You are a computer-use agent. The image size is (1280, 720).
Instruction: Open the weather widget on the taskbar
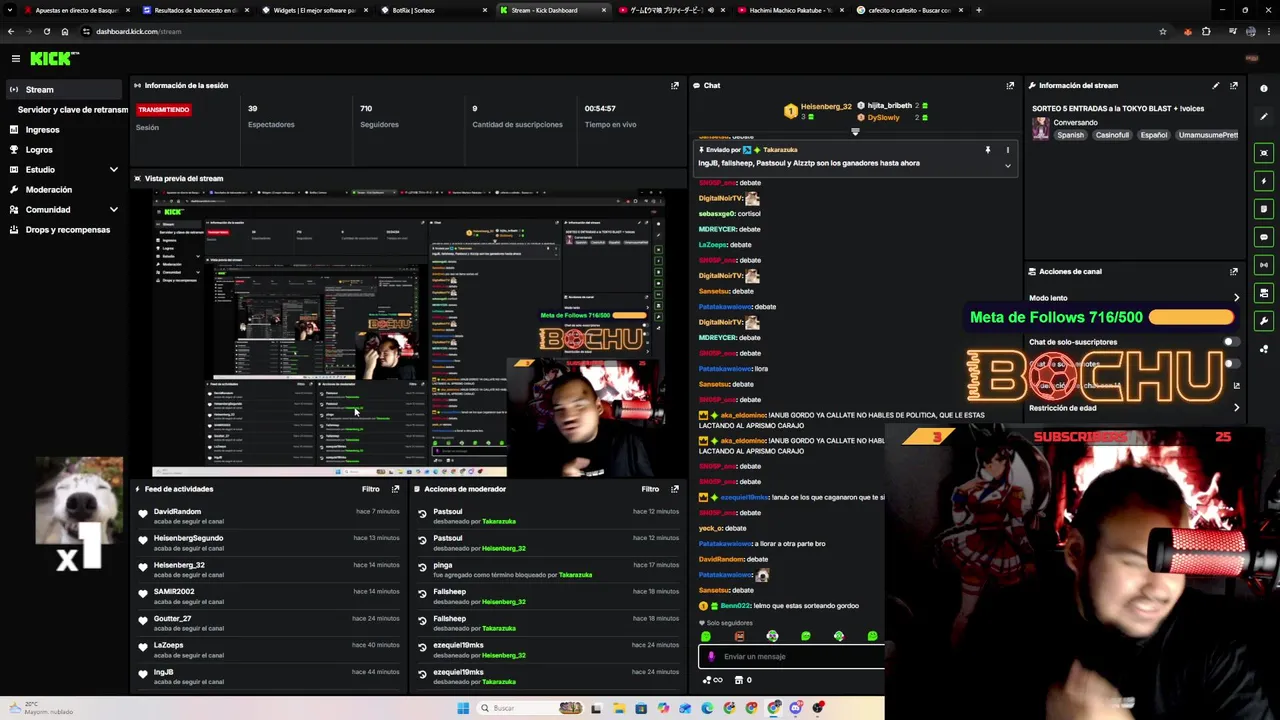pyautogui.click(x=40, y=708)
